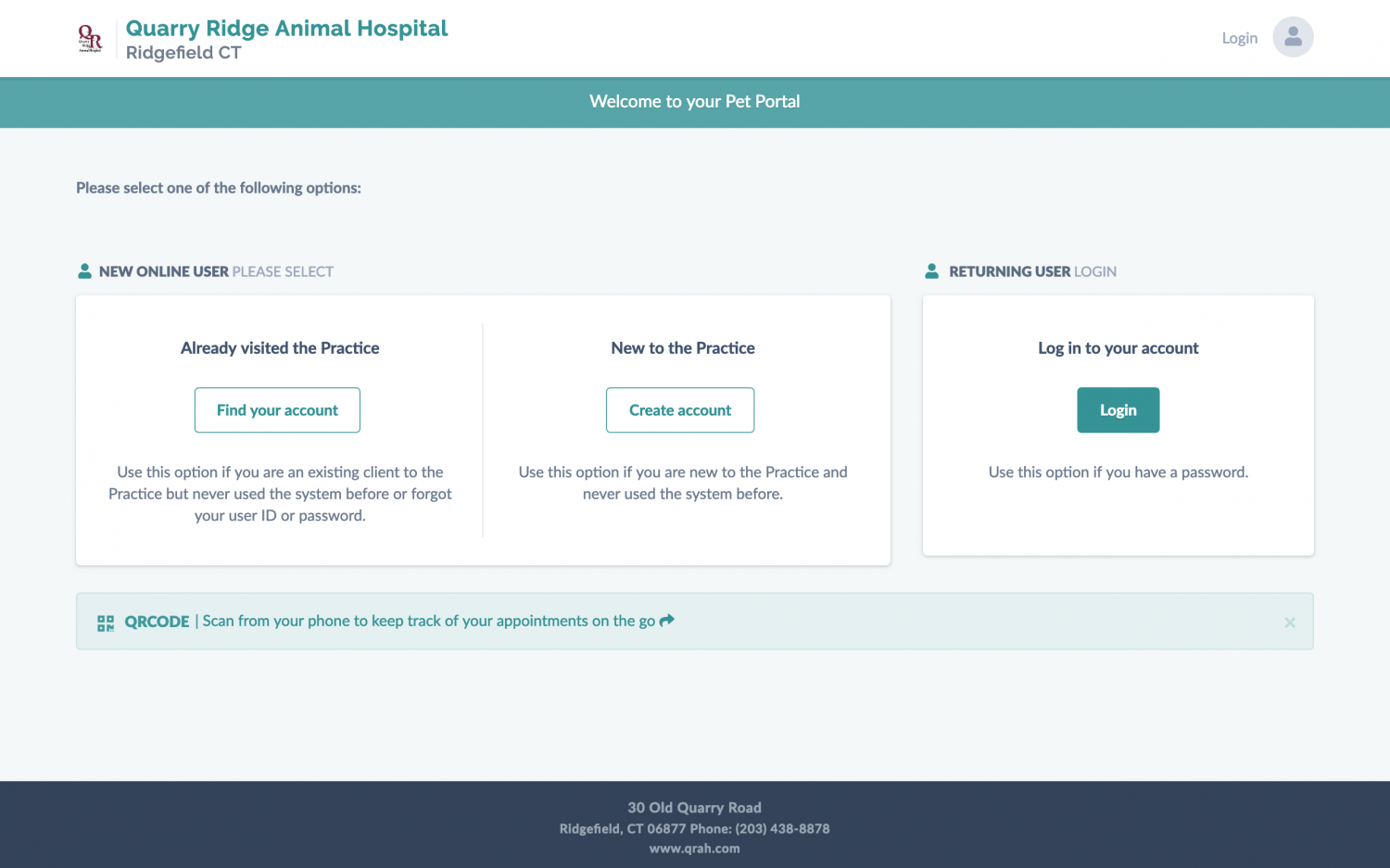Click the Already visited the Practice heading
1390x868 pixels.
point(280,348)
